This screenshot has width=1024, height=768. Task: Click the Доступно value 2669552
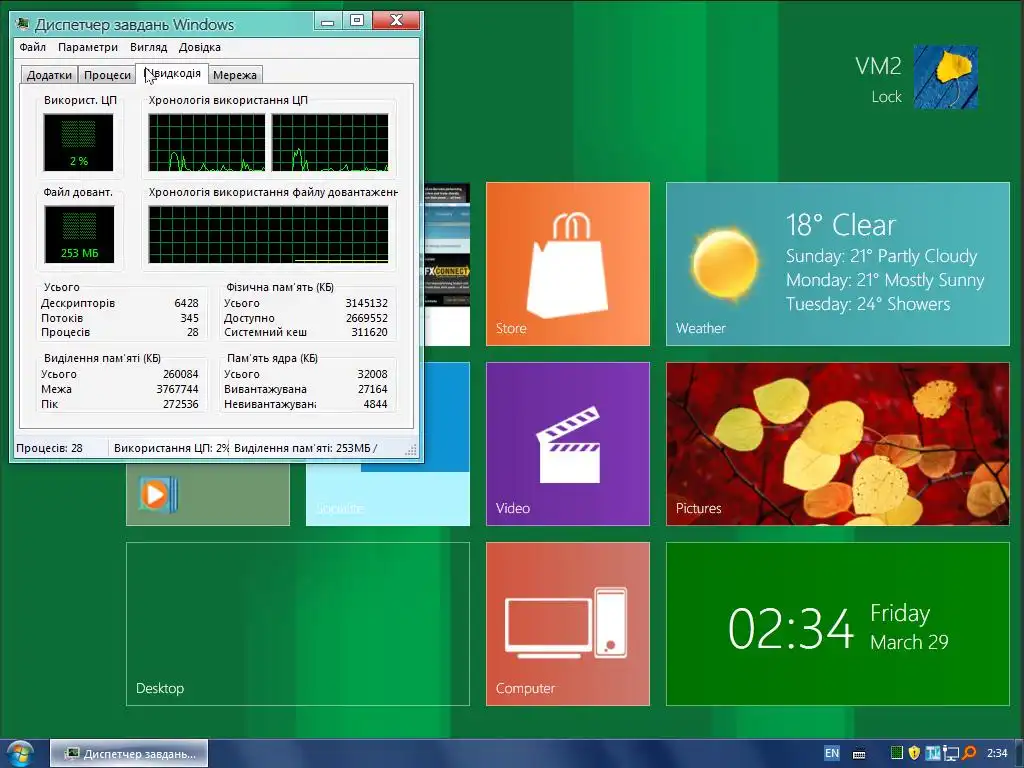pyautogui.click(x=366, y=318)
